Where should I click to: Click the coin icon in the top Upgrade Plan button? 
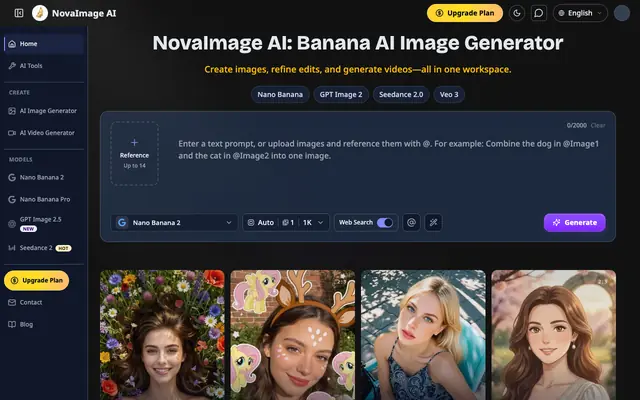439,13
